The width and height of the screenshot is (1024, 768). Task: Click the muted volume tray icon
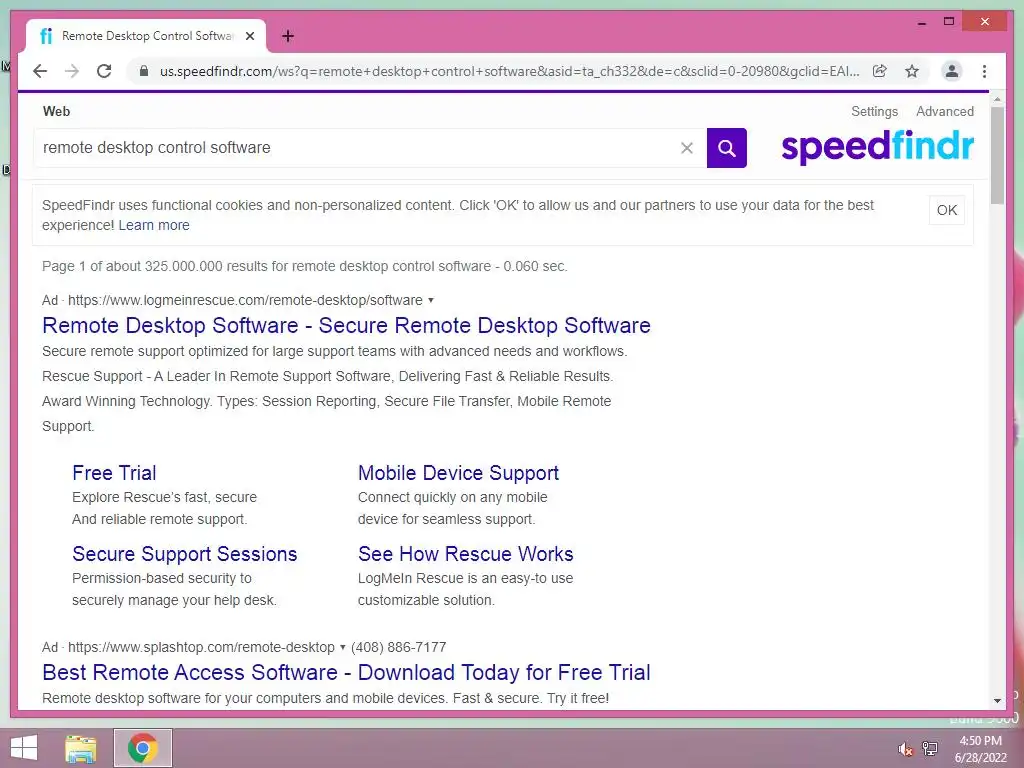tap(905, 749)
